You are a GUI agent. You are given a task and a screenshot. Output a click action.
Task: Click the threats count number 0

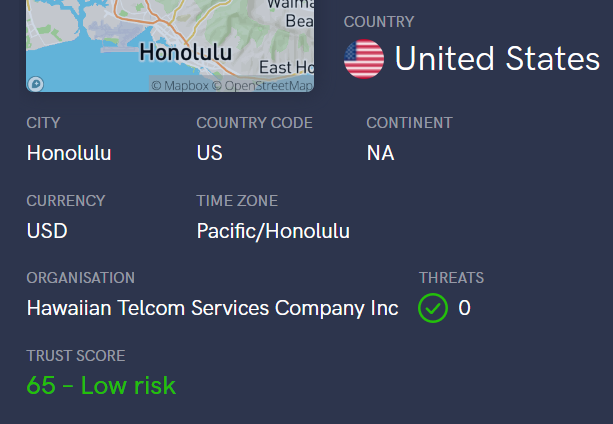(464, 308)
